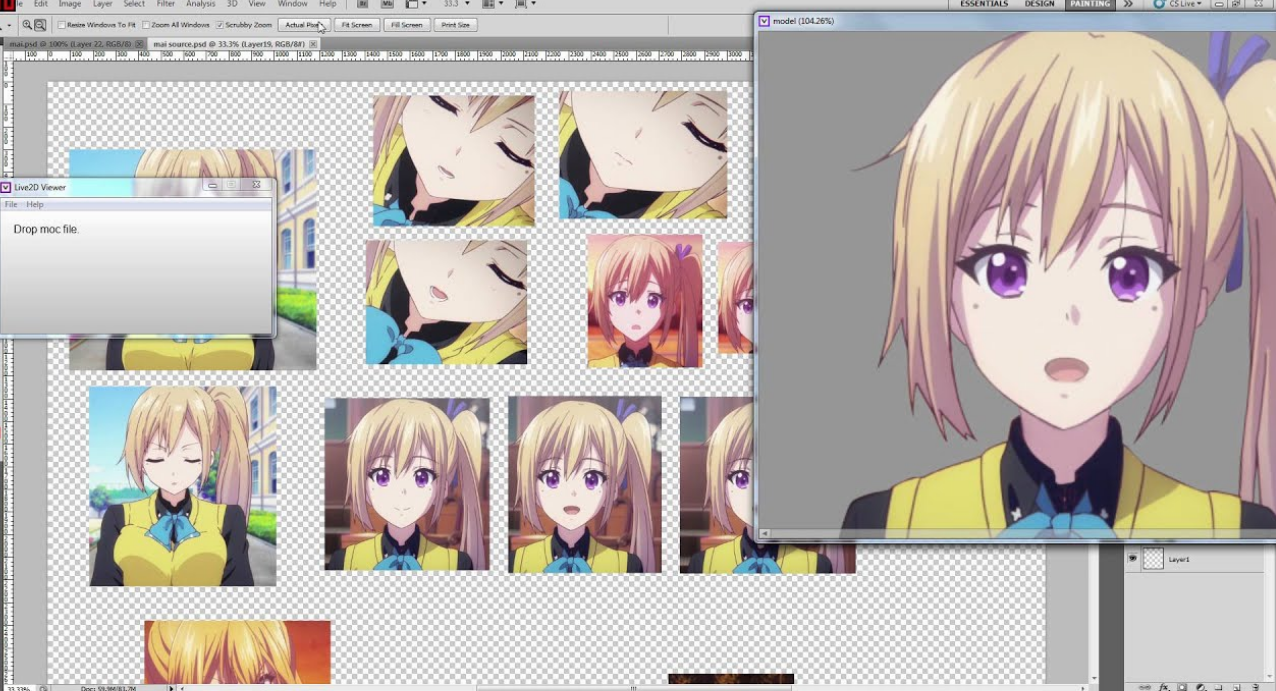This screenshot has width=1276, height=691.
Task: Open File menu in Live2D Viewer
Action: point(11,204)
